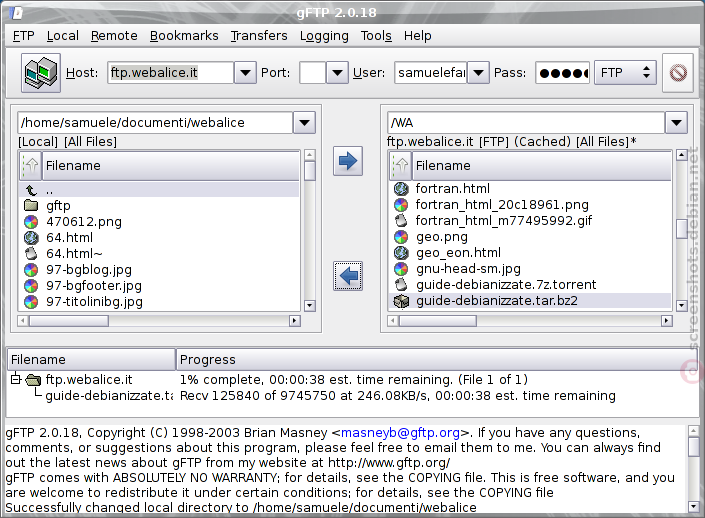Click the guide-debianizzate.tar.bz2 archive icon
The image size is (705, 518).
(x=401, y=301)
